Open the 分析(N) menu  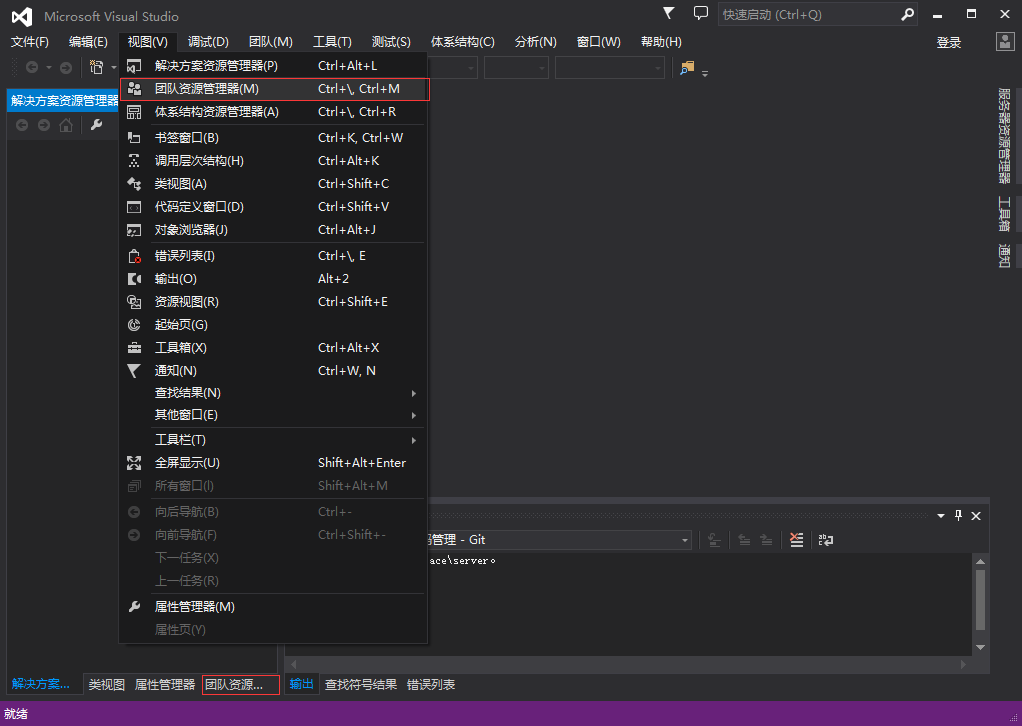(x=536, y=42)
